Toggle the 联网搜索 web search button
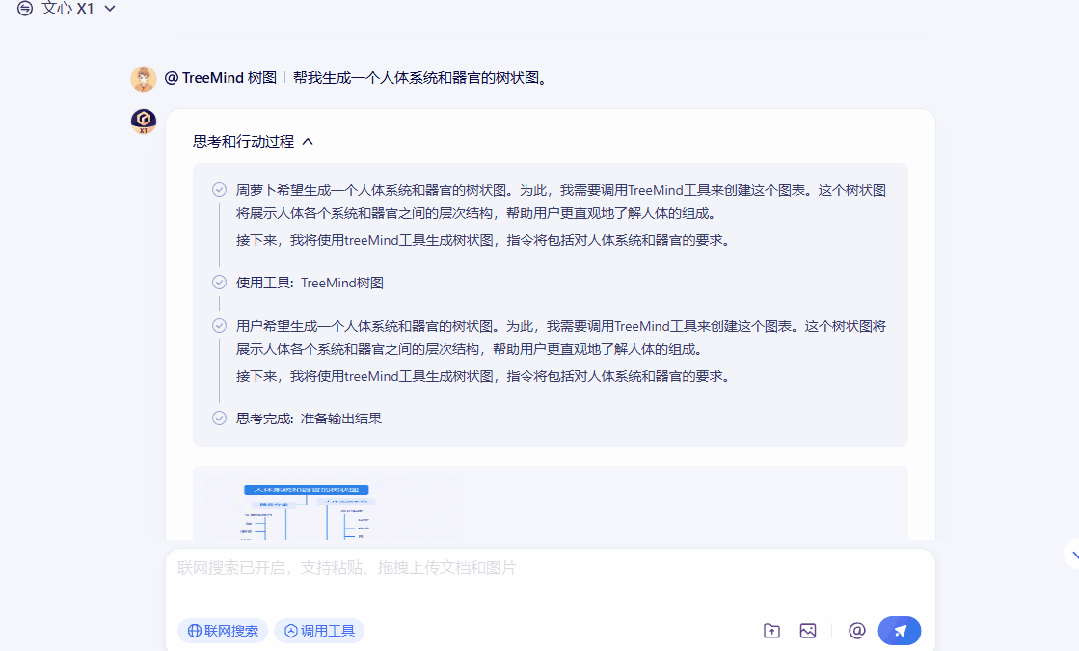 point(223,631)
